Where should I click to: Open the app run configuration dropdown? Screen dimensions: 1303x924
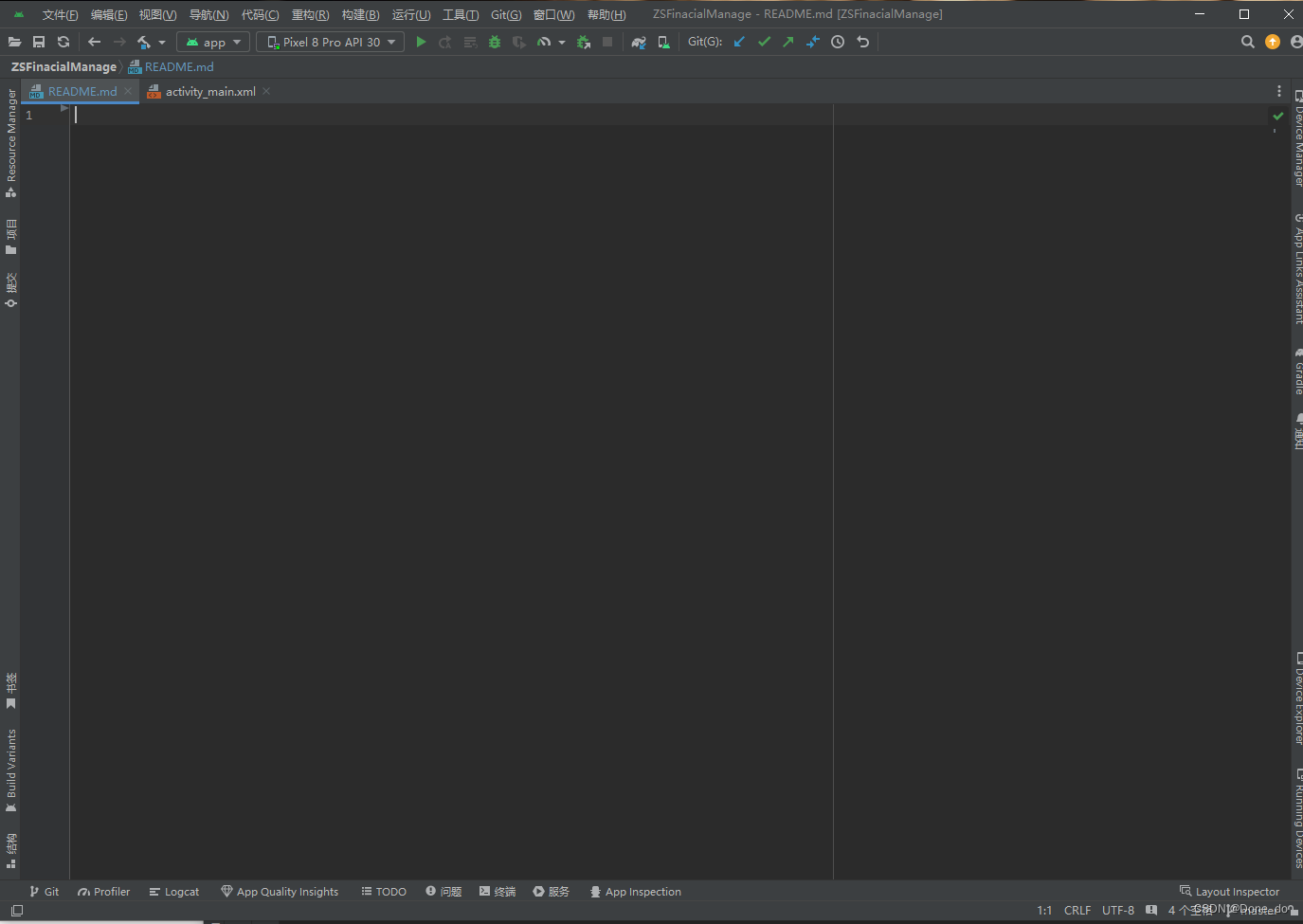pos(213,42)
